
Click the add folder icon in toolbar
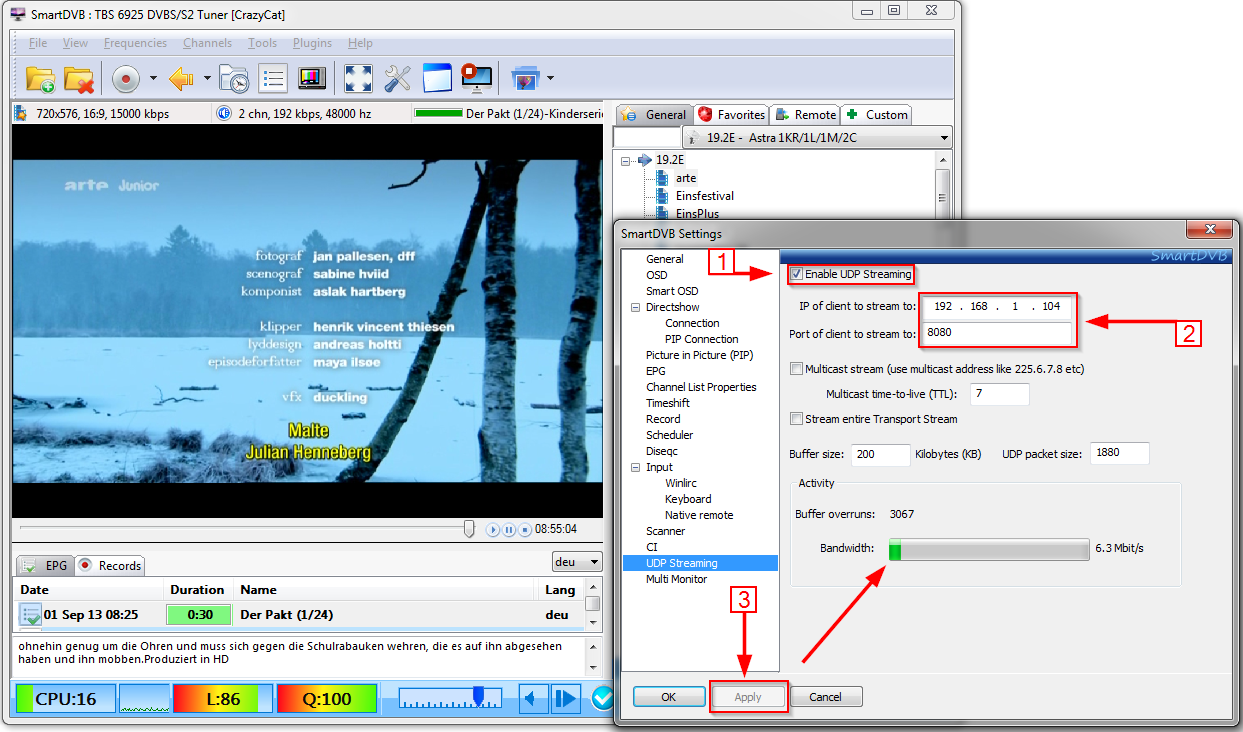[40, 79]
